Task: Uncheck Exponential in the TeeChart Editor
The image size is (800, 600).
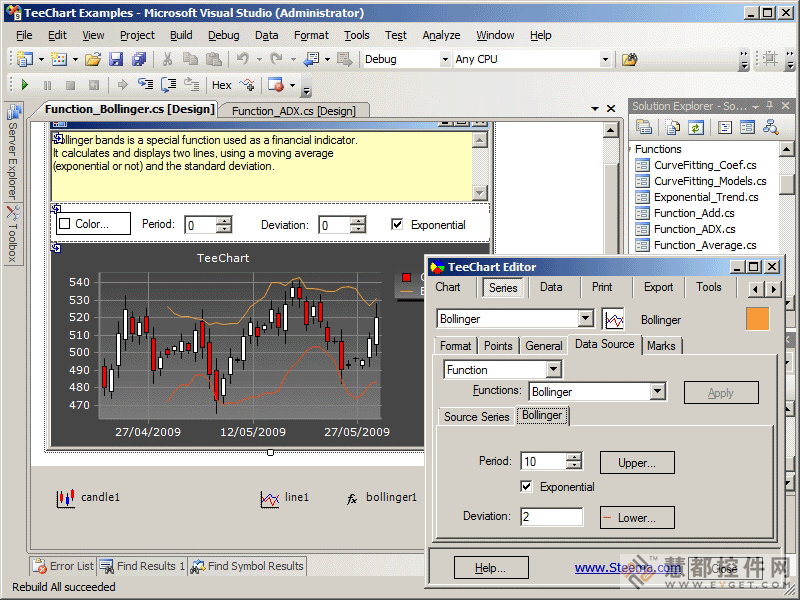Action: pyautogui.click(x=526, y=486)
